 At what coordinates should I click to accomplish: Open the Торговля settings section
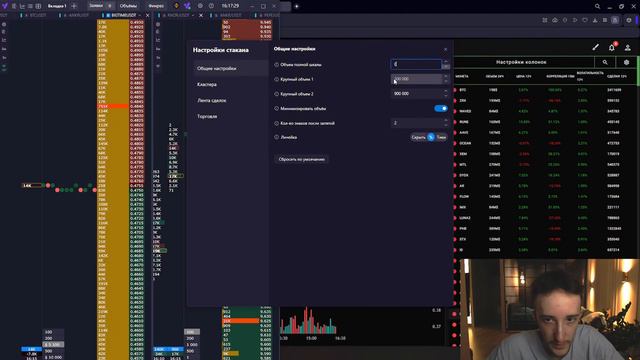click(207, 116)
